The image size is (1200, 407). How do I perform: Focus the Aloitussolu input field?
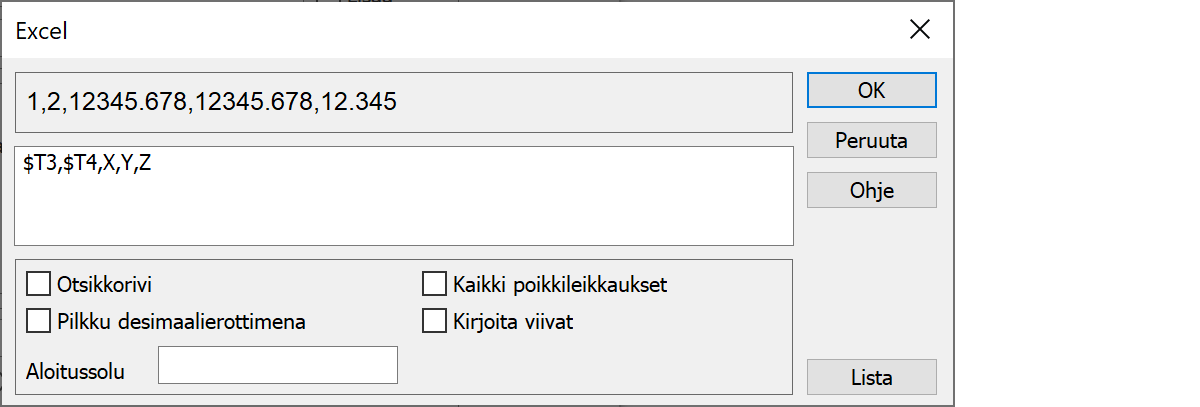pos(278,365)
